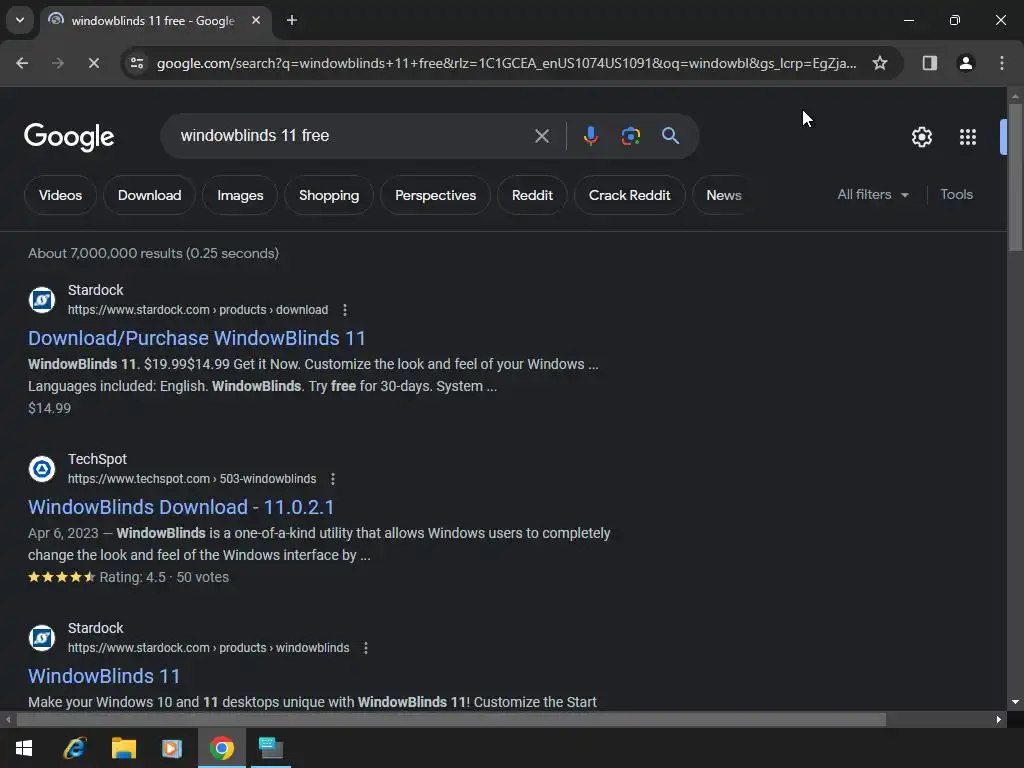Click the stardock.com products download URL text
1024x768 pixels.
pyautogui.click(x=198, y=310)
